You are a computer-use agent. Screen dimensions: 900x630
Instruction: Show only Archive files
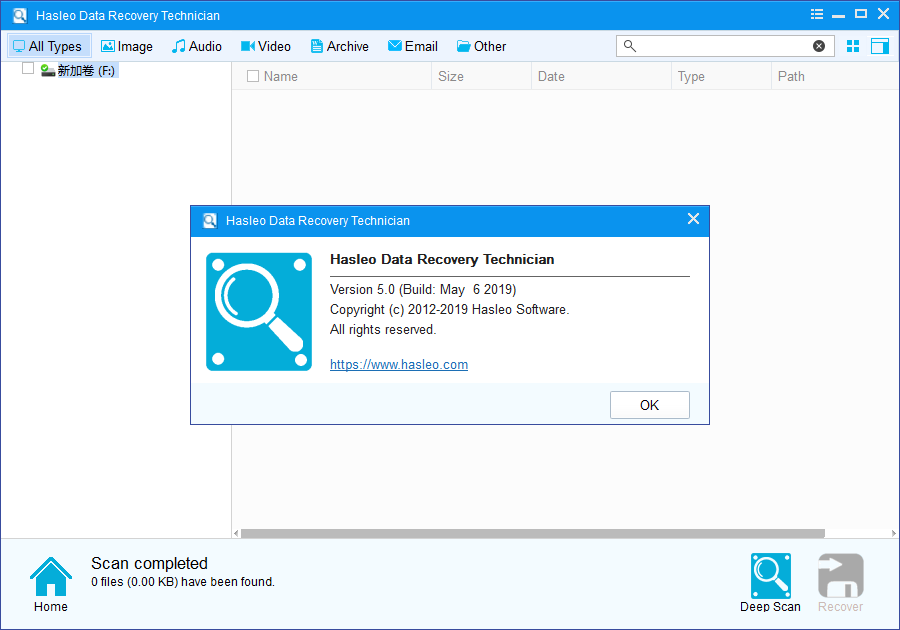point(340,46)
